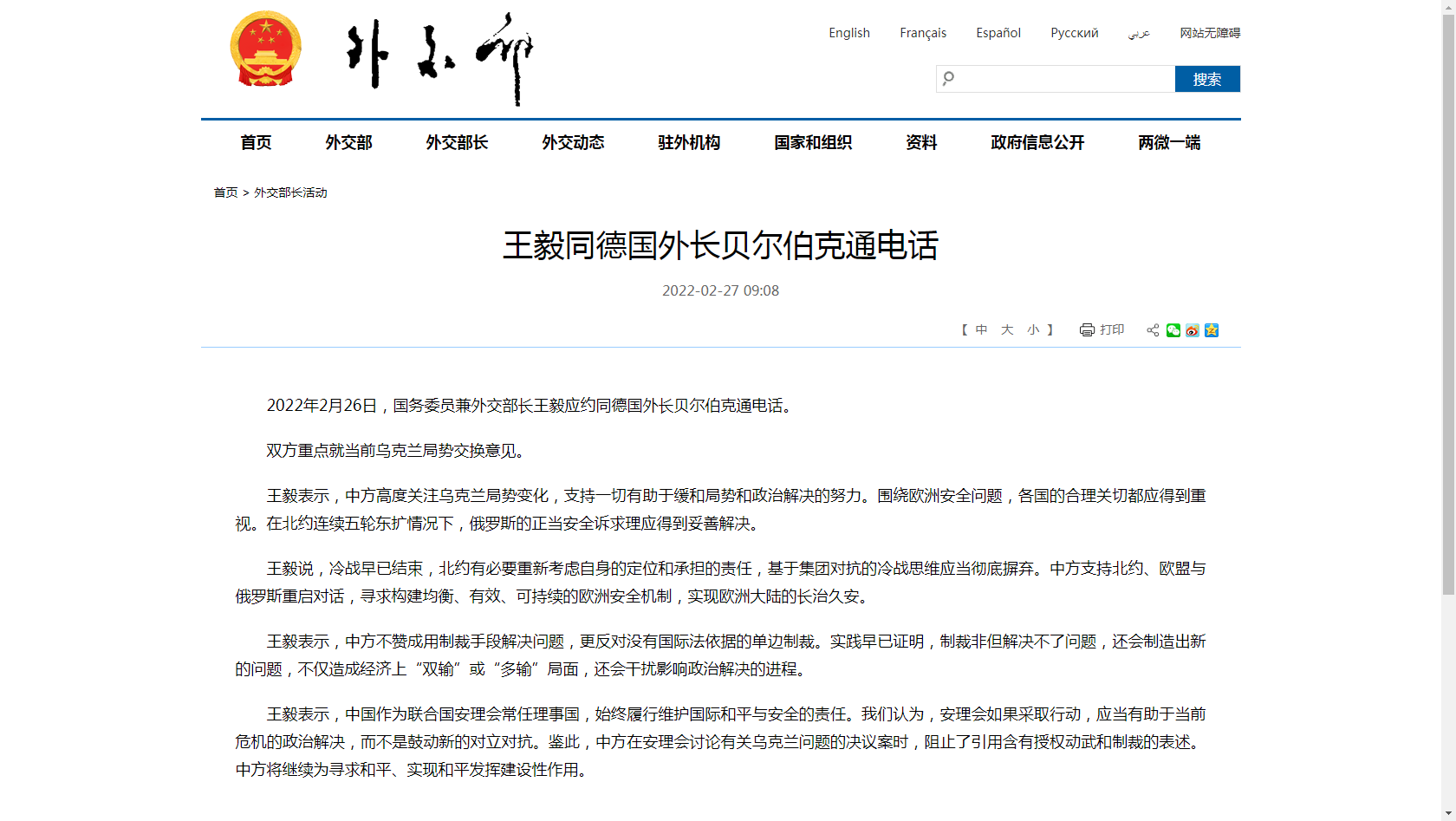Image resolution: width=1456 pixels, height=821 pixels.
Task: Click the magnifier icon in search box
Action: point(949,79)
